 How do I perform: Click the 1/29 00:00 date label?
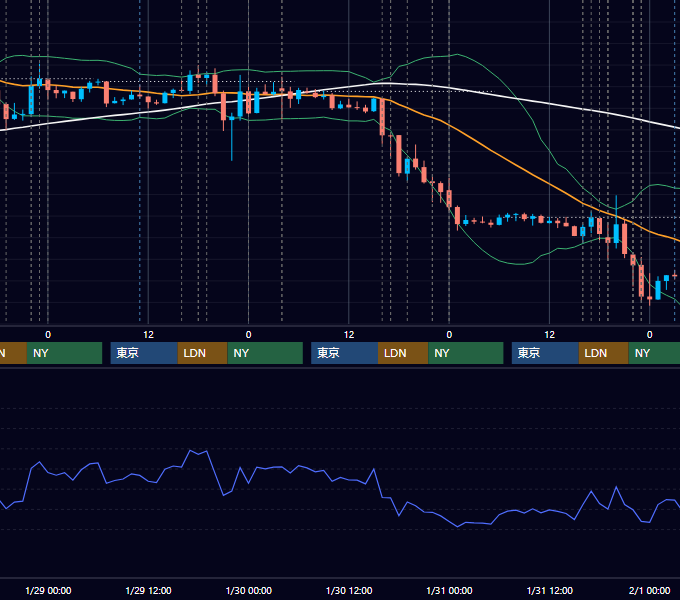[48, 590]
